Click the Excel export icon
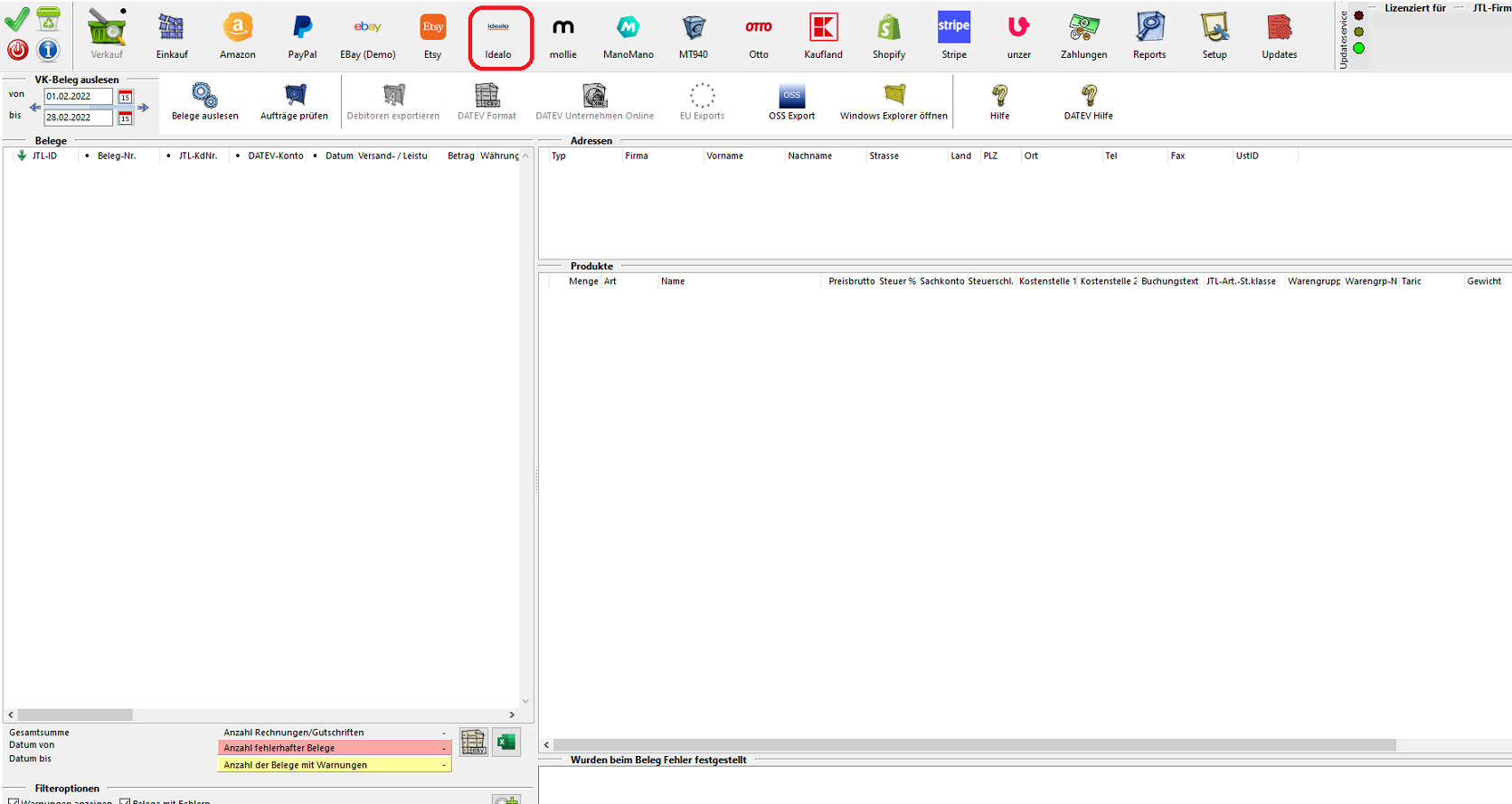 coord(506,743)
